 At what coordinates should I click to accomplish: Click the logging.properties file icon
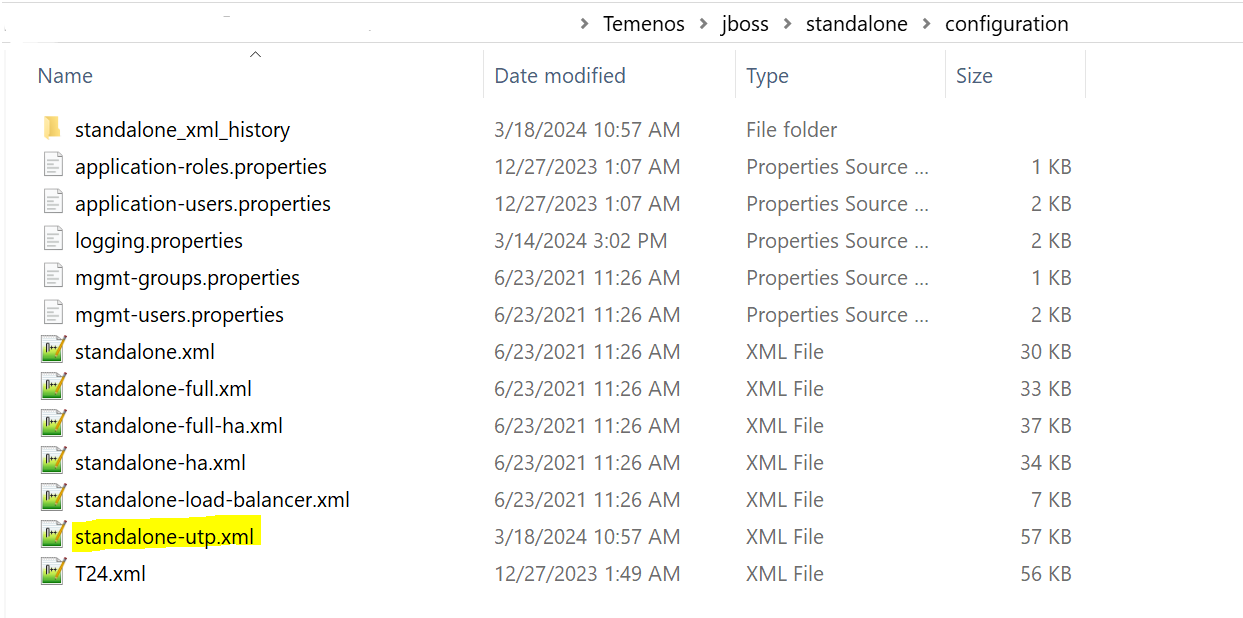point(53,240)
